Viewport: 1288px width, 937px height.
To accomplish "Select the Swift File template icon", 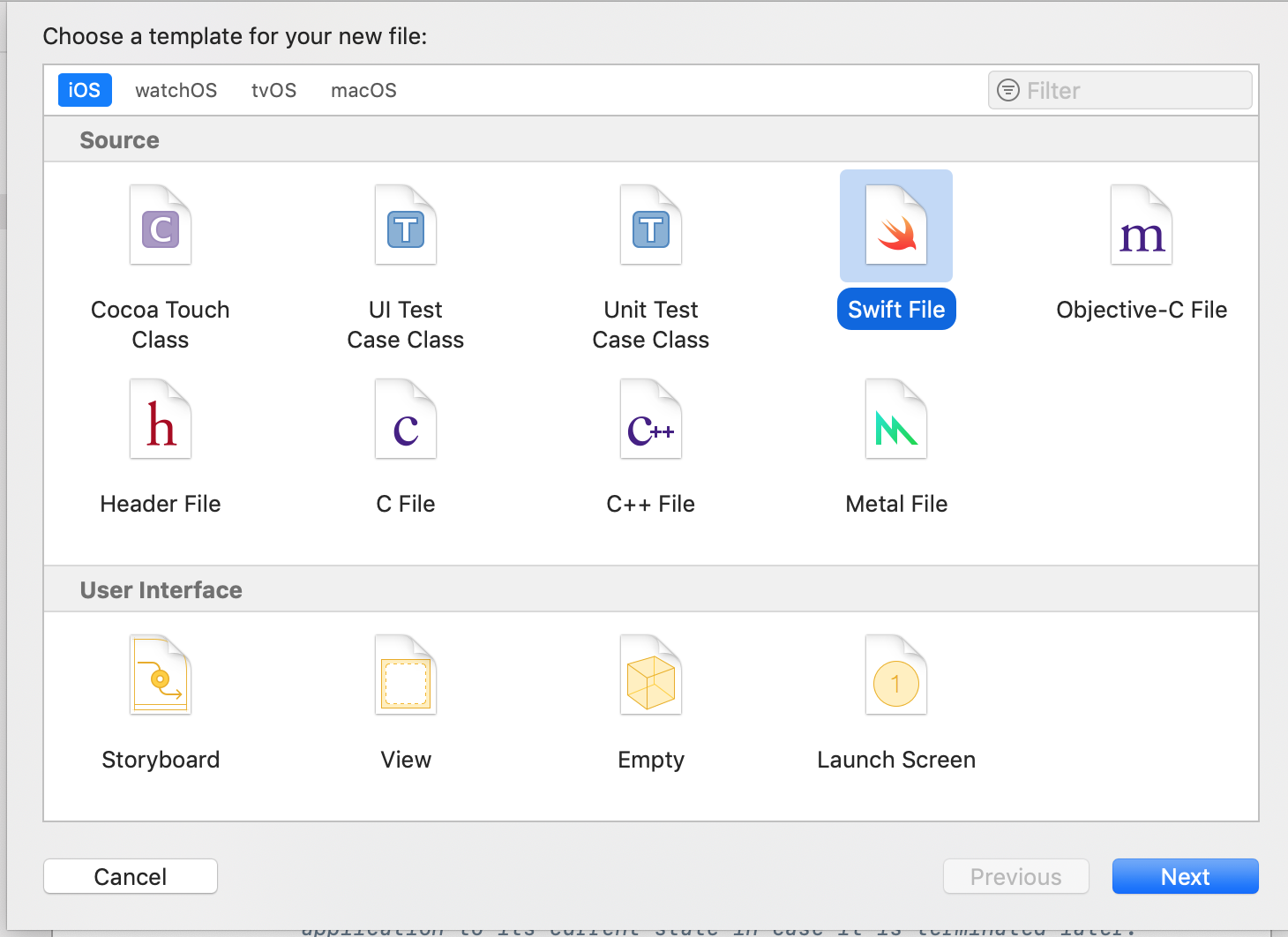I will pyautogui.click(x=896, y=225).
